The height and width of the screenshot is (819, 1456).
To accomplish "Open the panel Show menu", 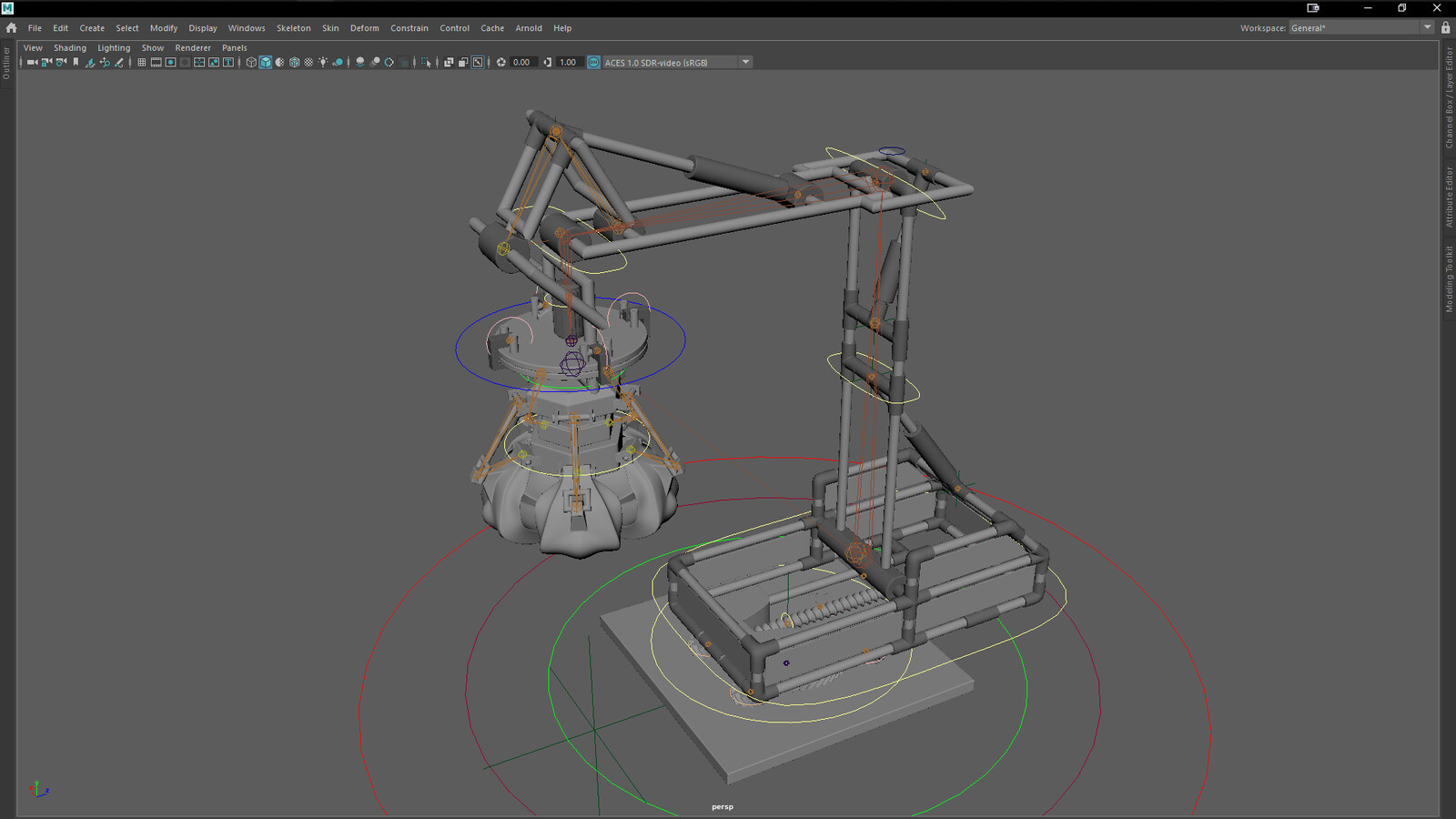I will click(x=153, y=48).
